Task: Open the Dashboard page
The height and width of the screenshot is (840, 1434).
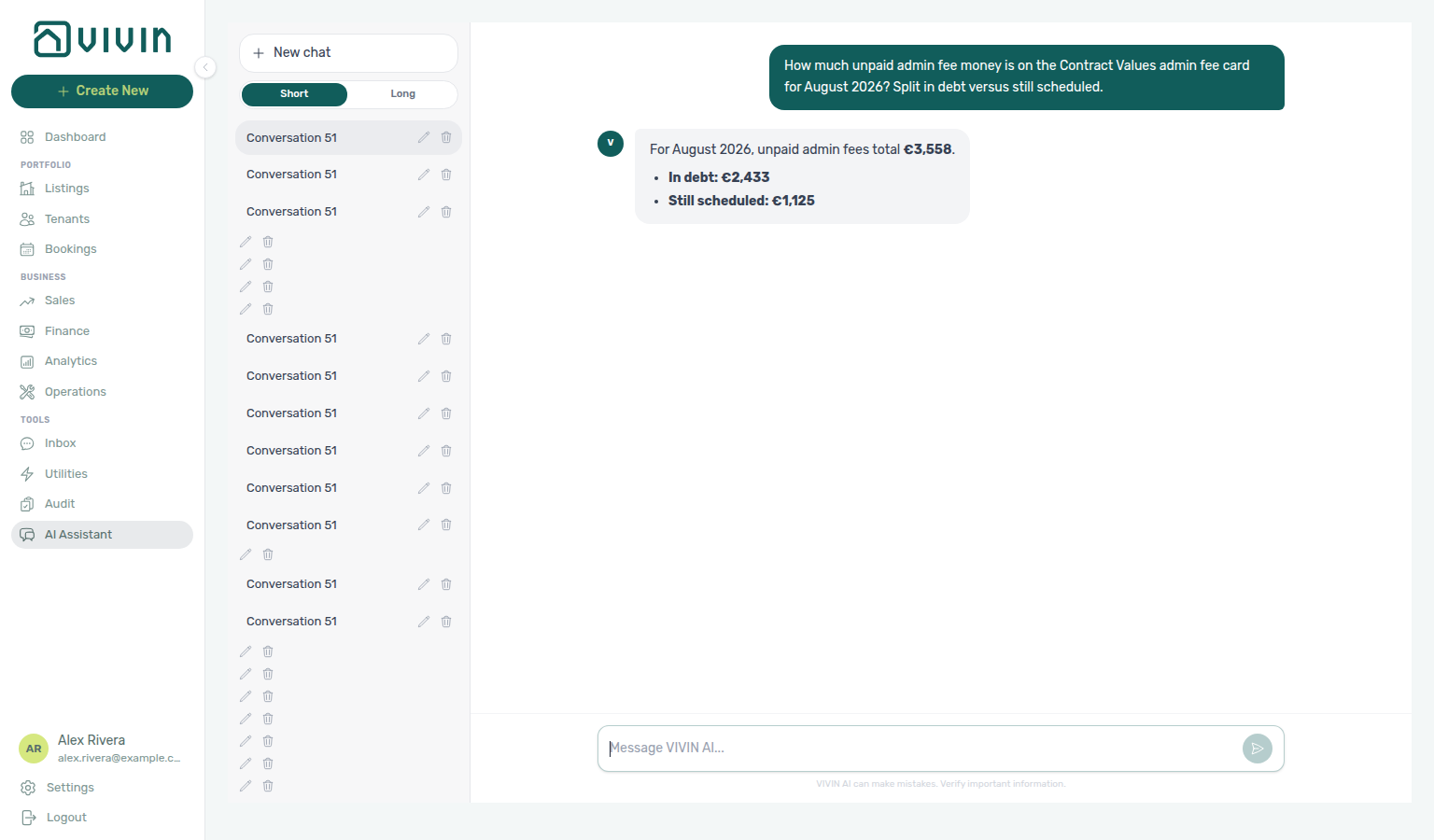Action: click(x=102, y=137)
